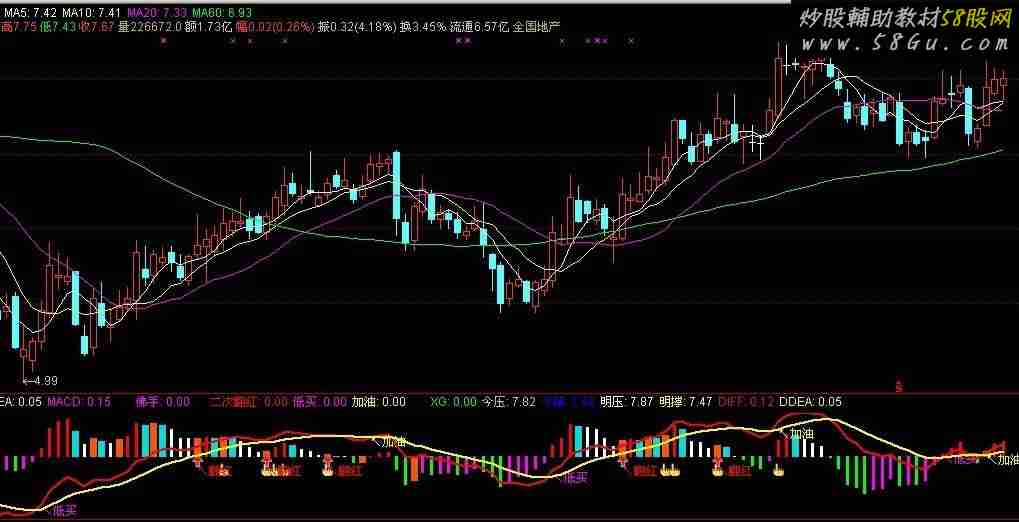Click the DDEA: 0.05 indicator value
Image resolution: width=1019 pixels, height=522 pixels.
810,402
